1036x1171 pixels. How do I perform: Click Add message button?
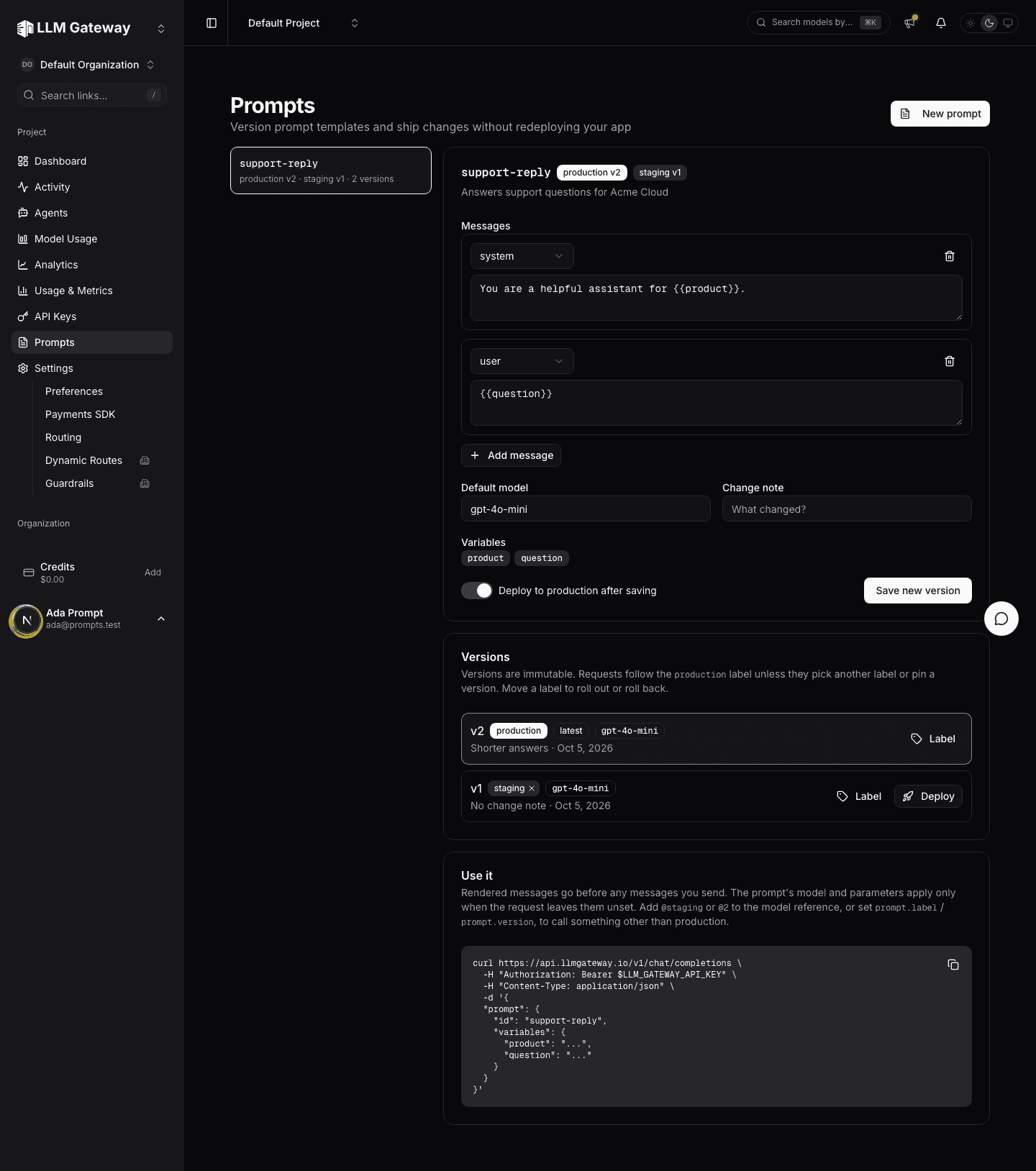(x=512, y=455)
